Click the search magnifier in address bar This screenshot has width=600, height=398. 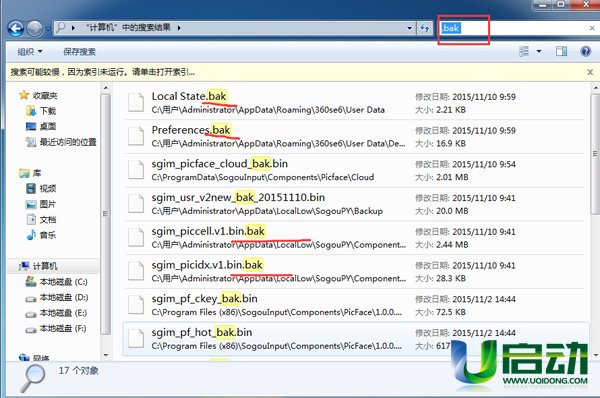click(61, 27)
